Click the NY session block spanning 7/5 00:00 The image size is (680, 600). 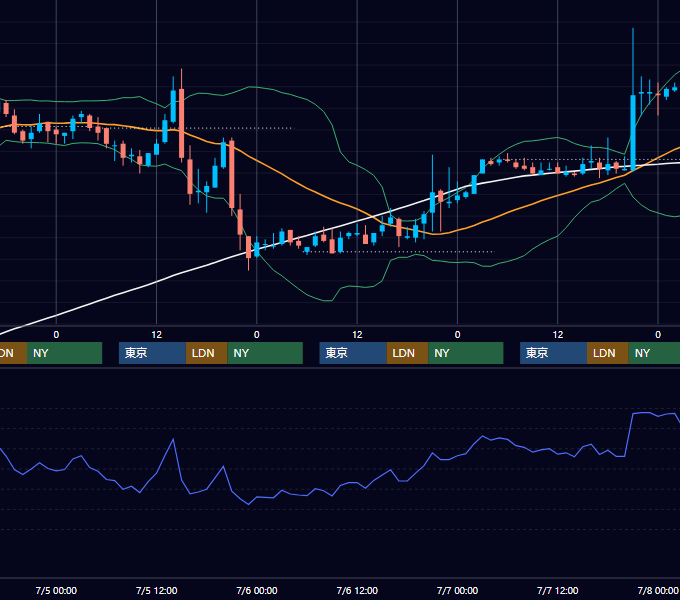pyautogui.click(x=64, y=353)
